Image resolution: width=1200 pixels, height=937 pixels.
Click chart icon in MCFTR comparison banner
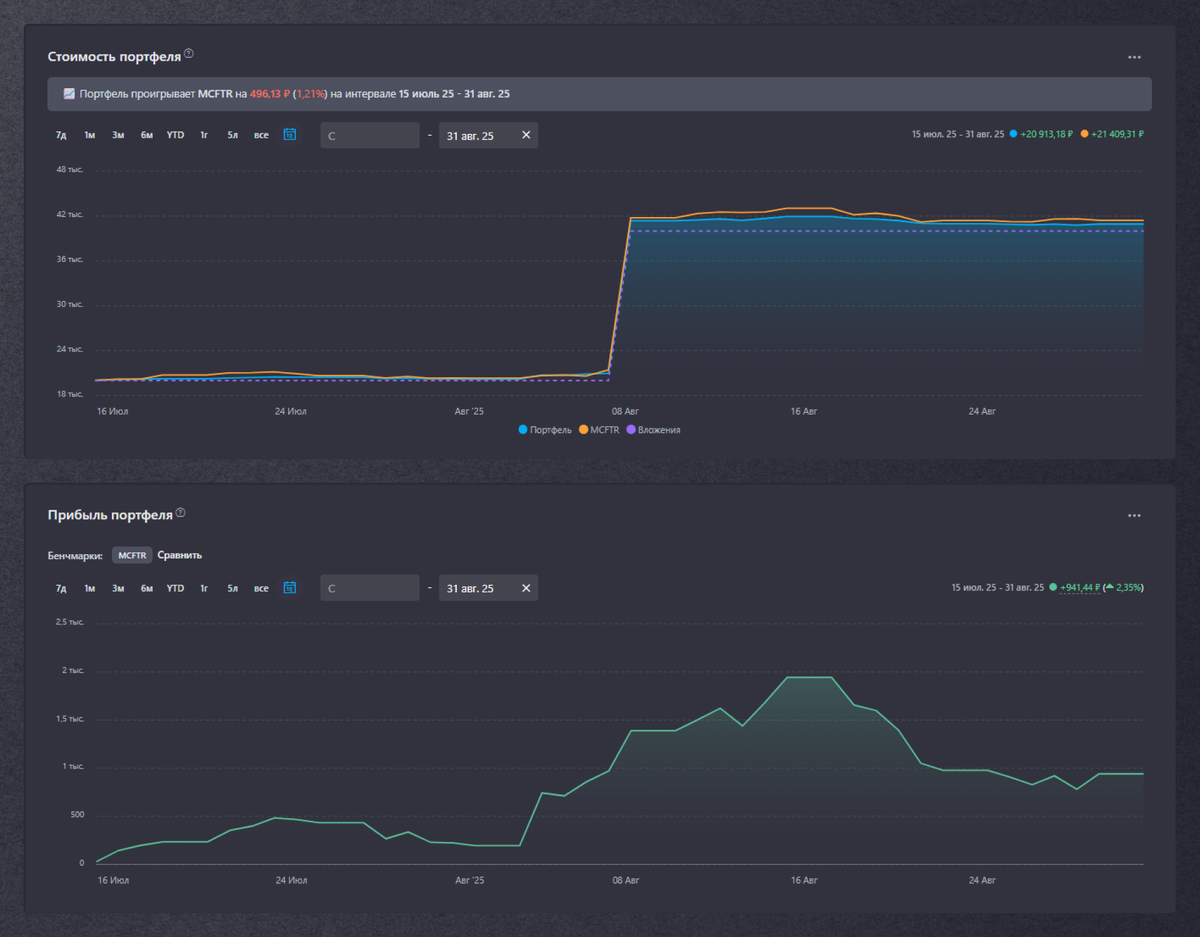69,93
